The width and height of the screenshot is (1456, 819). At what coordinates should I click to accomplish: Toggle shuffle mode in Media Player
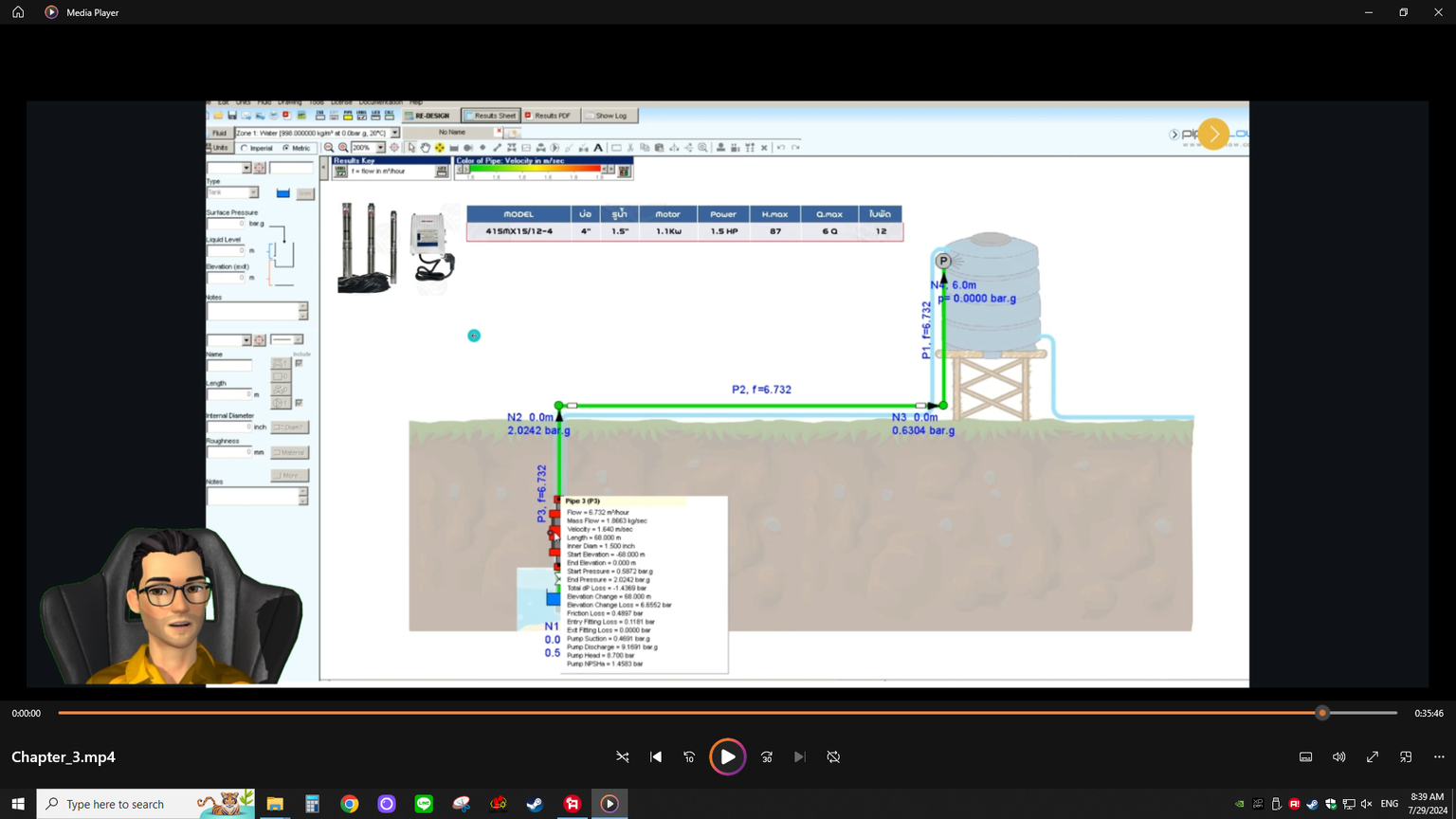623,757
